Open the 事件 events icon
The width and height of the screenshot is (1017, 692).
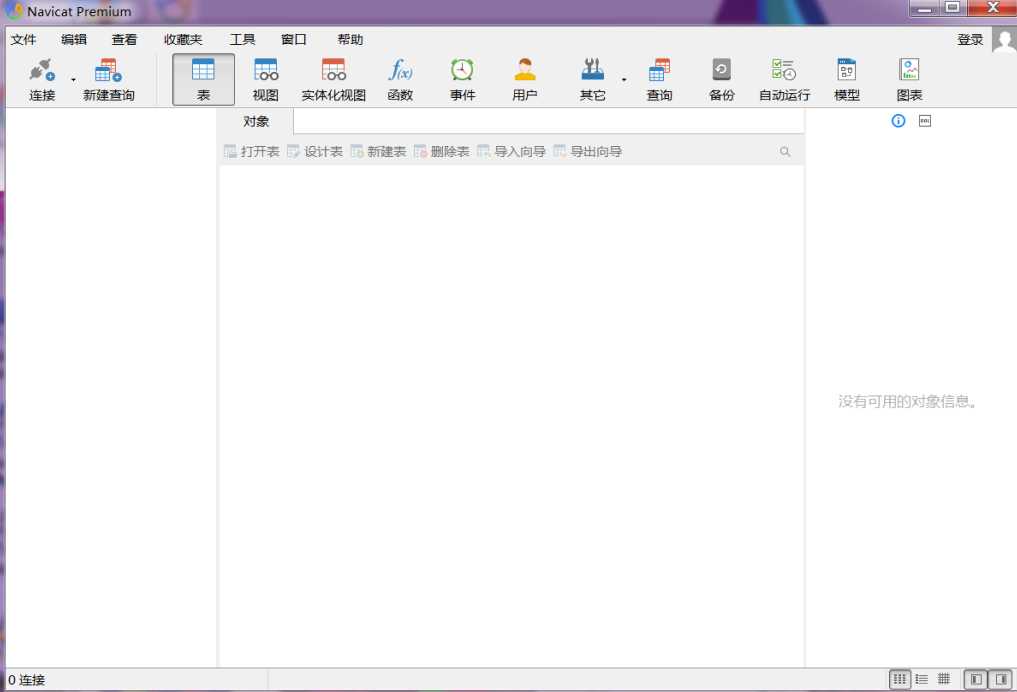[462, 79]
